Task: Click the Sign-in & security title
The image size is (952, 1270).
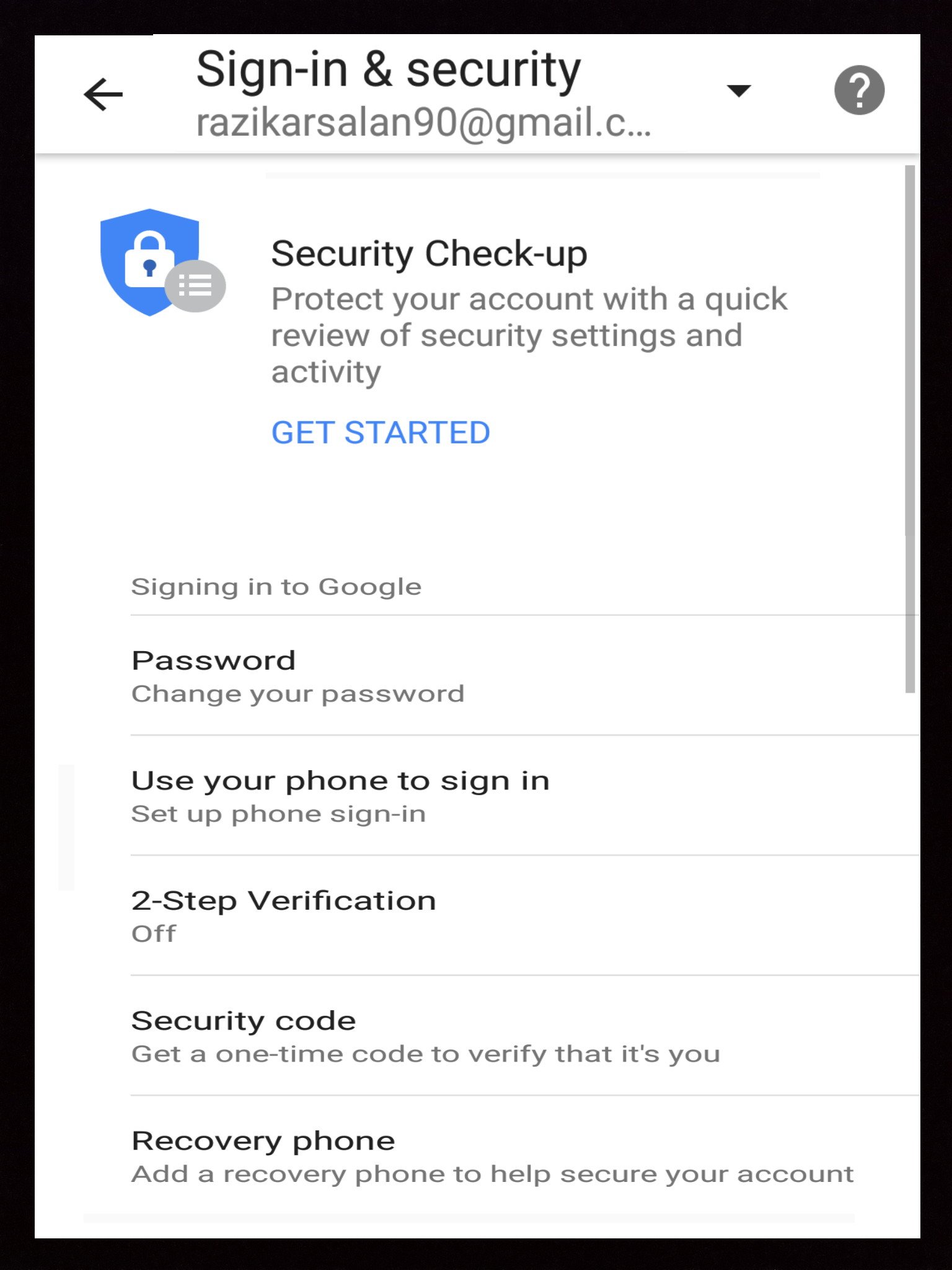Action: tap(389, 69)
